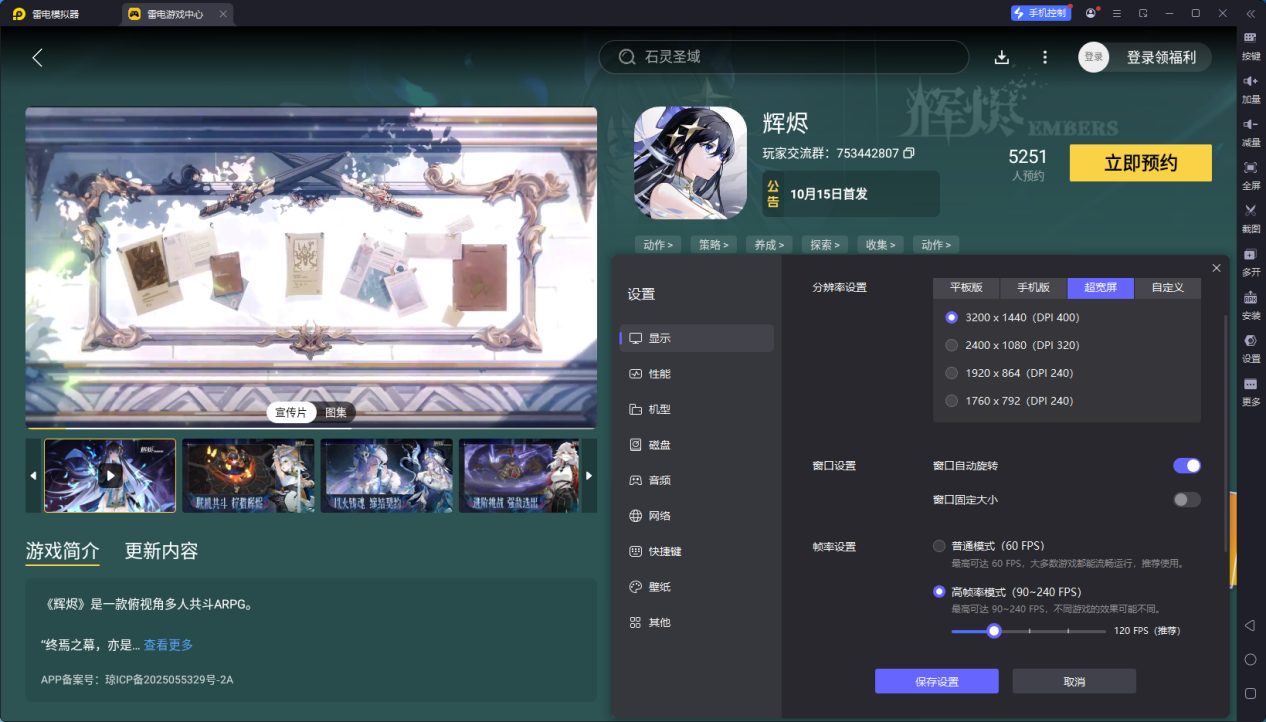Open the user account icon in titlebar
1266x722 pixels.
point(1090,13)
